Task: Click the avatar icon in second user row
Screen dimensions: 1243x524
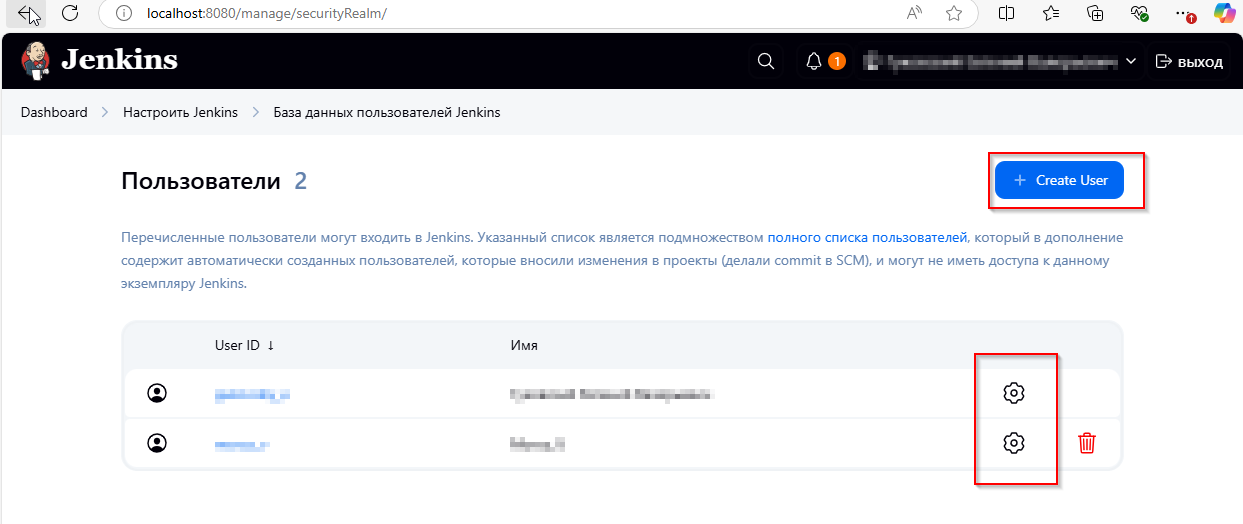Action: click(x=157, y=442)
